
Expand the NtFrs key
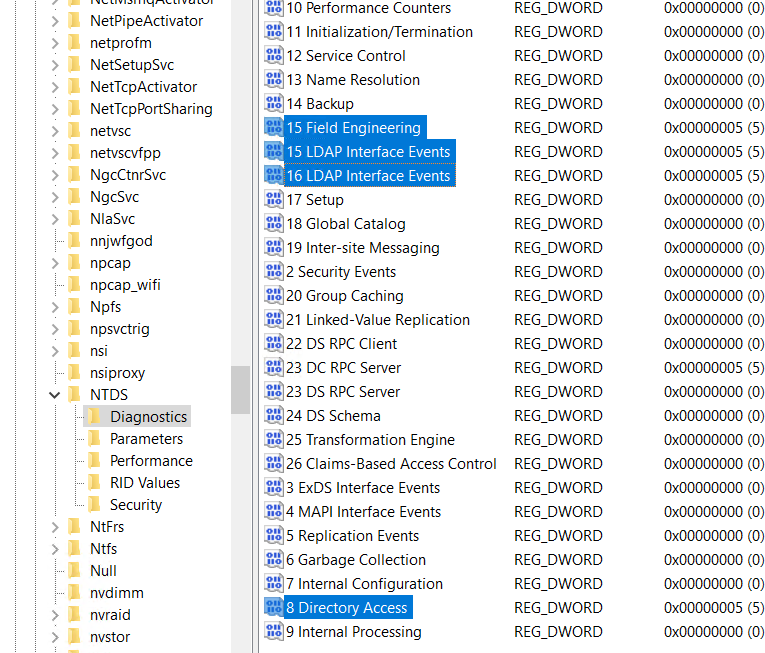coord(54,527)
